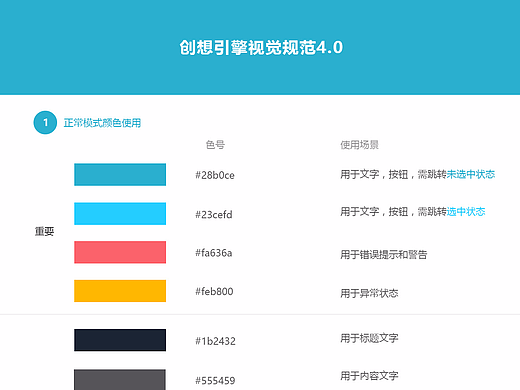
Task: Select the hex code text #fa636a
Action: pyautogui.click(x=214, y=253)
